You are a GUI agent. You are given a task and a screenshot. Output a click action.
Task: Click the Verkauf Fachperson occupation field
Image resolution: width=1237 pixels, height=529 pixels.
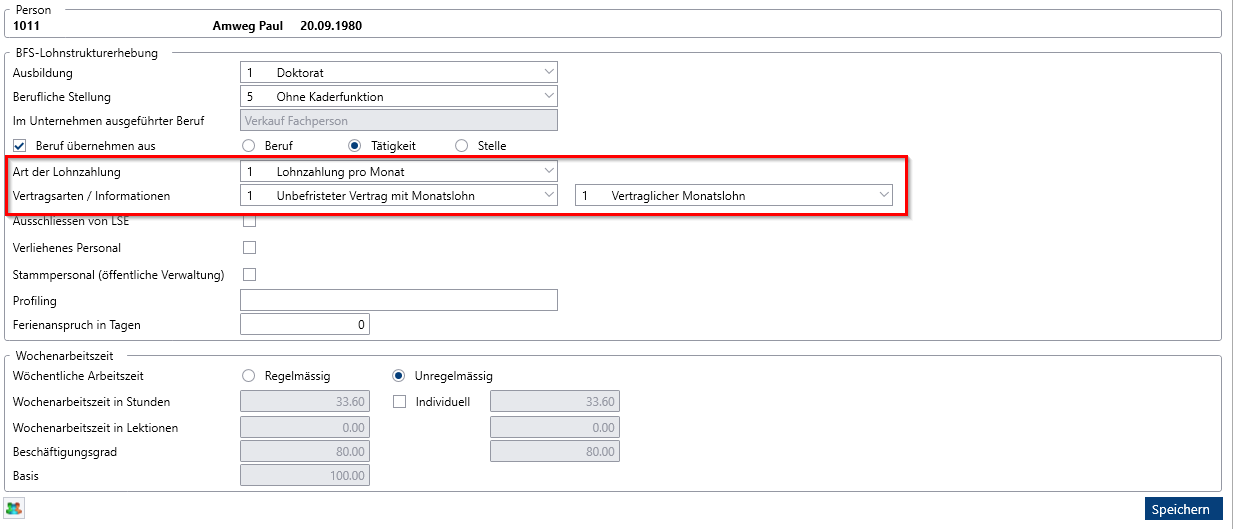[x=399, y=120]
